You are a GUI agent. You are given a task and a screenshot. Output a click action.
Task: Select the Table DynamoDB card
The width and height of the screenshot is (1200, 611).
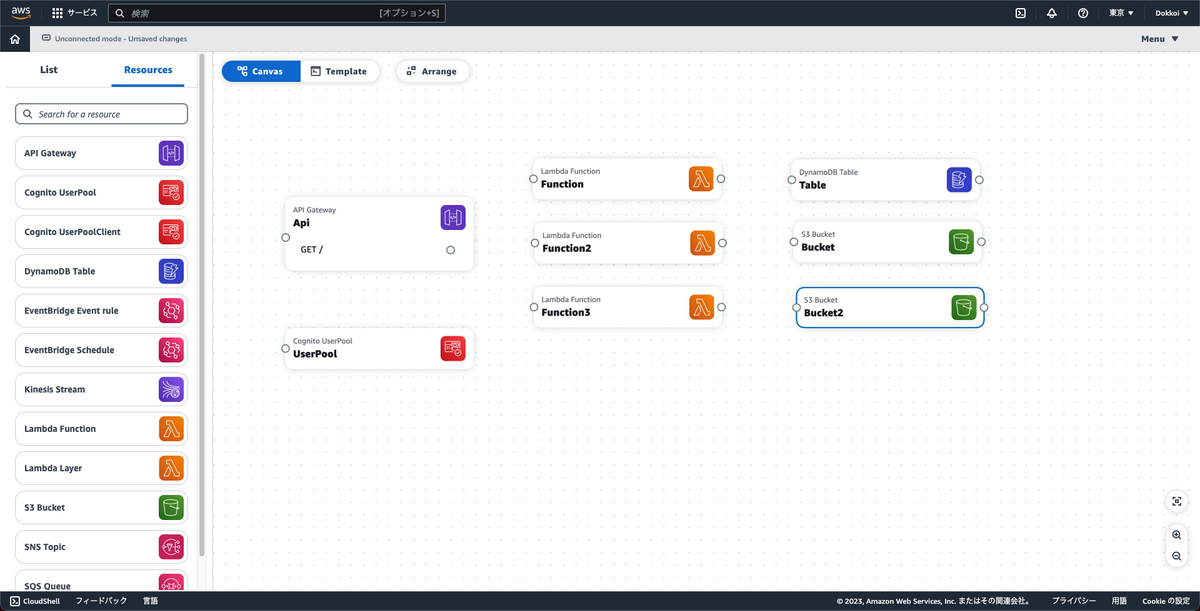point(885,180)
